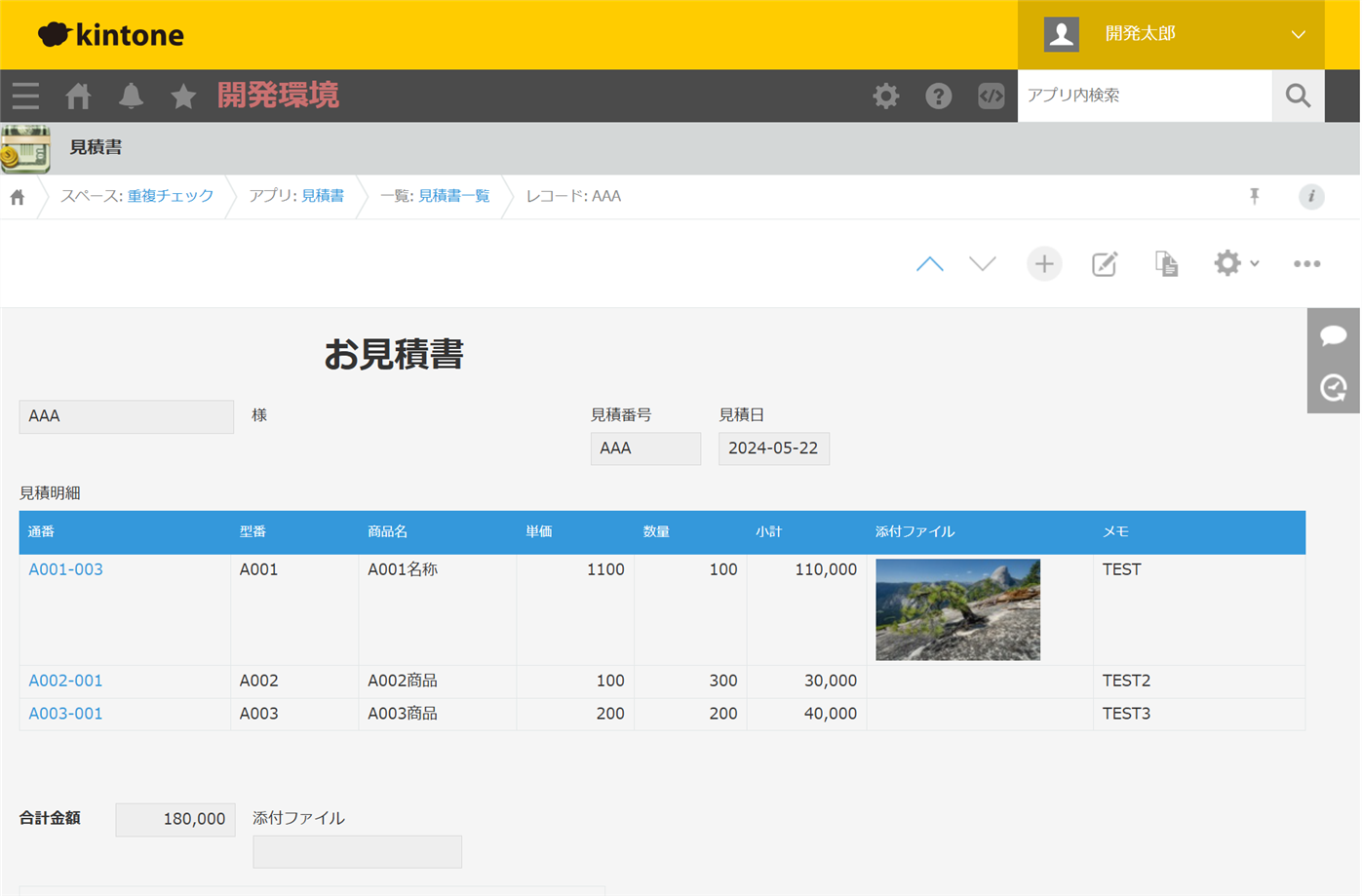Screen dimensions: 1362x896
Task: Open the A003-001 serial link
Action: [x=65, y=714]
